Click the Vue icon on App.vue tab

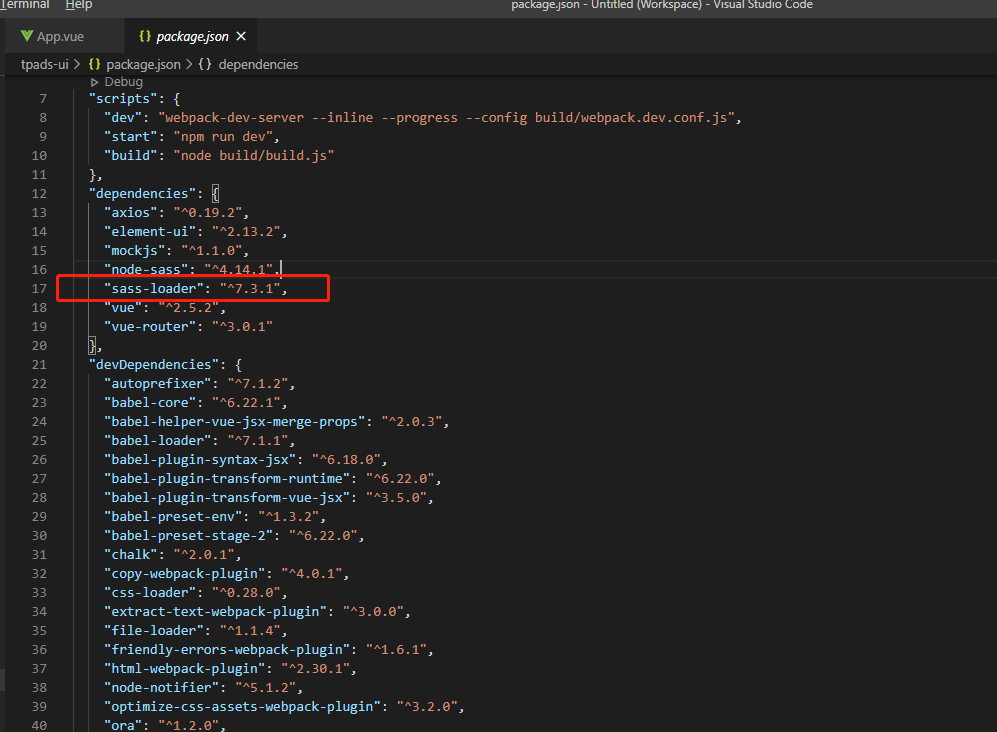pyautogui.click(x=27, y=36)
